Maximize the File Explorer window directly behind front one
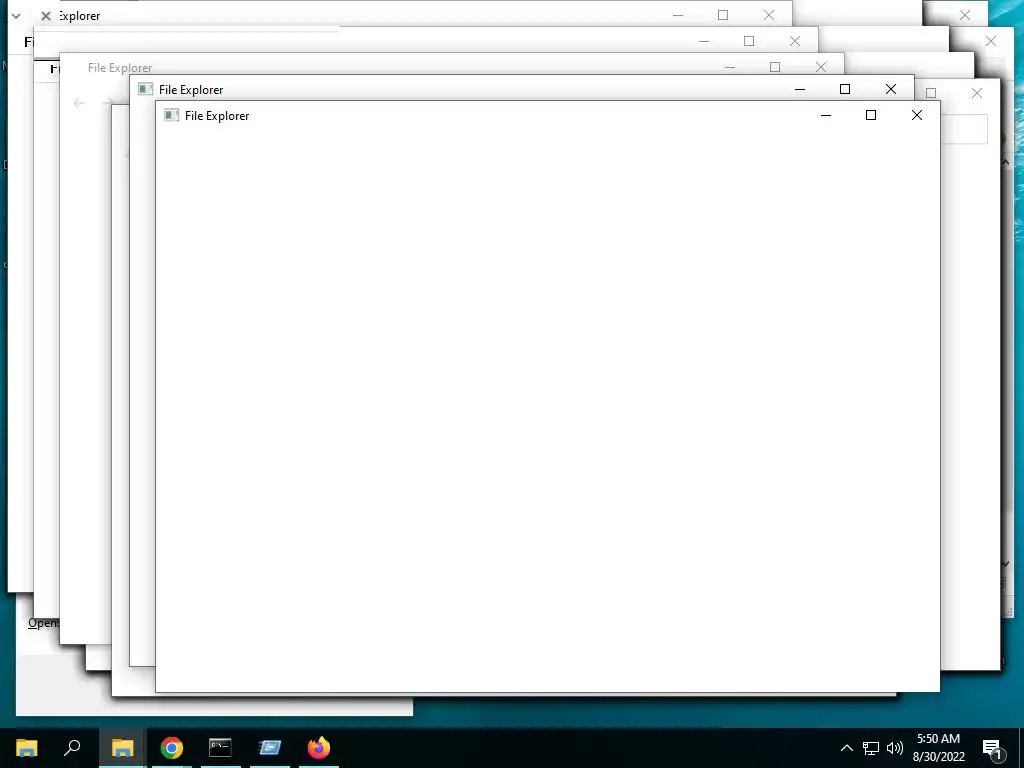Screen dimensions: 1024x768 click(x=845, y=89)
